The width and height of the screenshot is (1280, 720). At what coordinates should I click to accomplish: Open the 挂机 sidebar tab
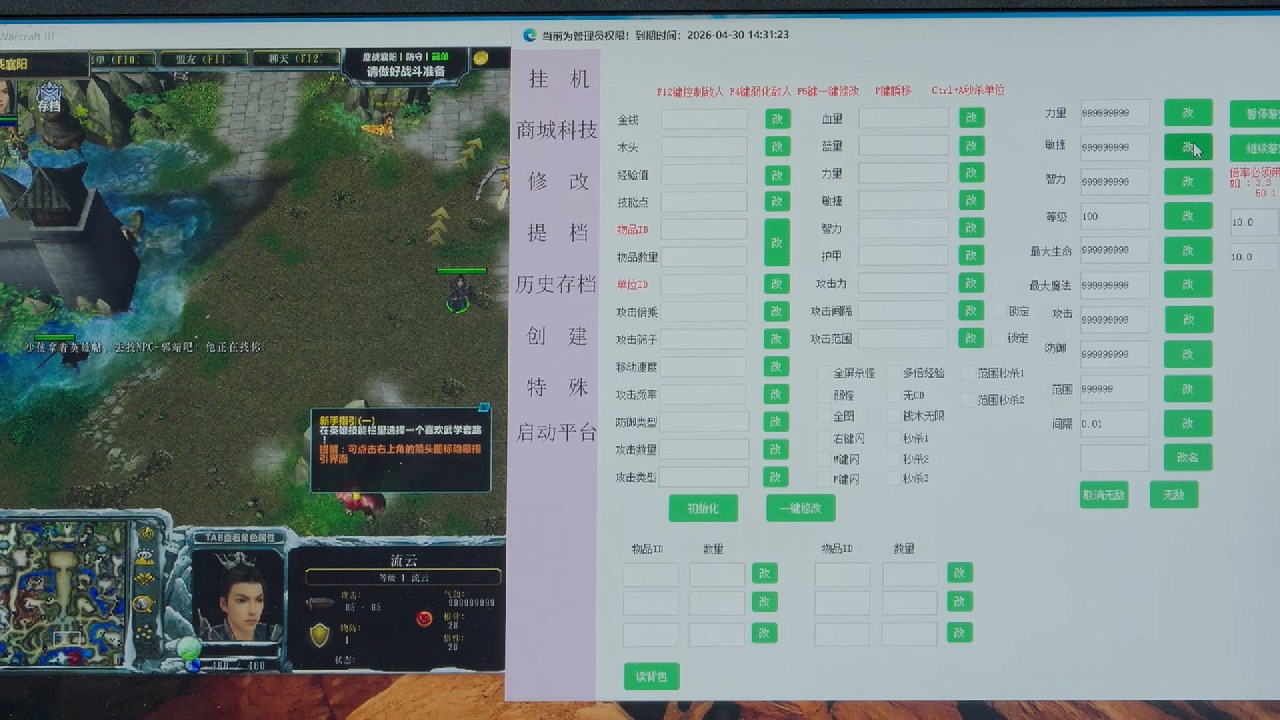point(557,79)
